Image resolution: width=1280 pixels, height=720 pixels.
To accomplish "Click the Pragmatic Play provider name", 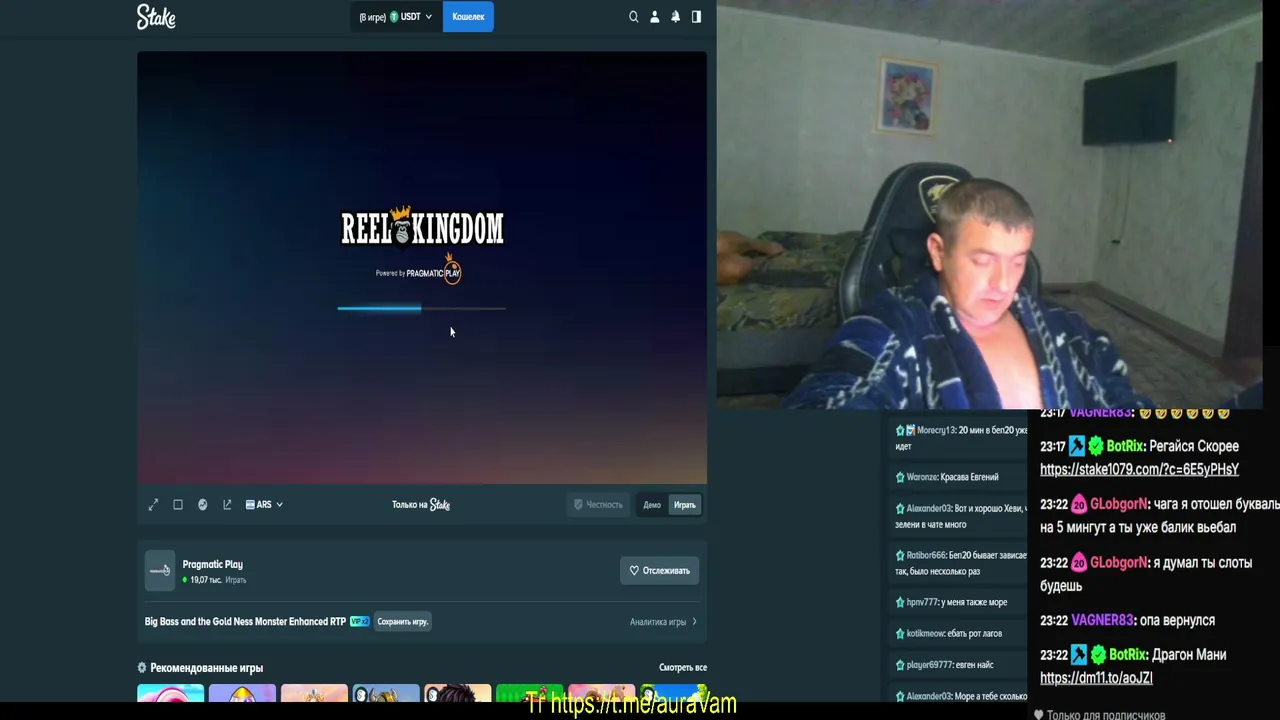I will [212, 565].
